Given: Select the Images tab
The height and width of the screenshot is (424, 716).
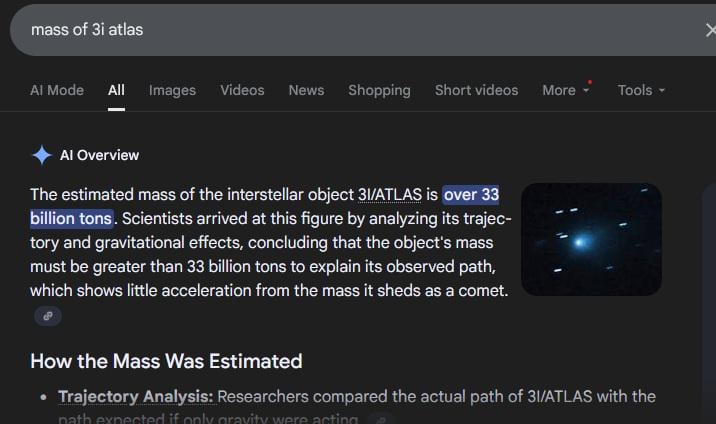Looking at the screenshot, I should click(172, 90).
